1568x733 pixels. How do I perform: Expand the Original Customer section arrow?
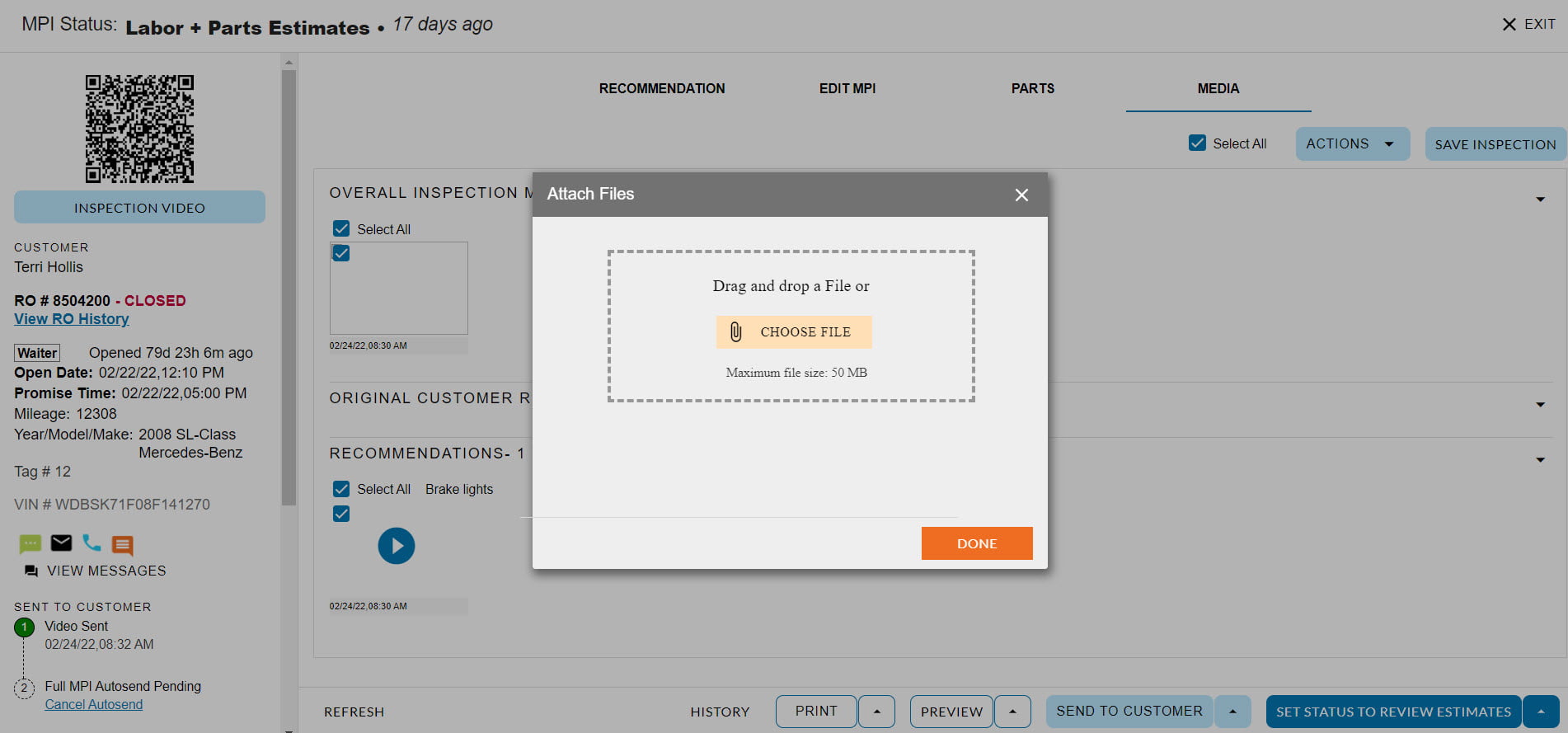pos(1540,405)
